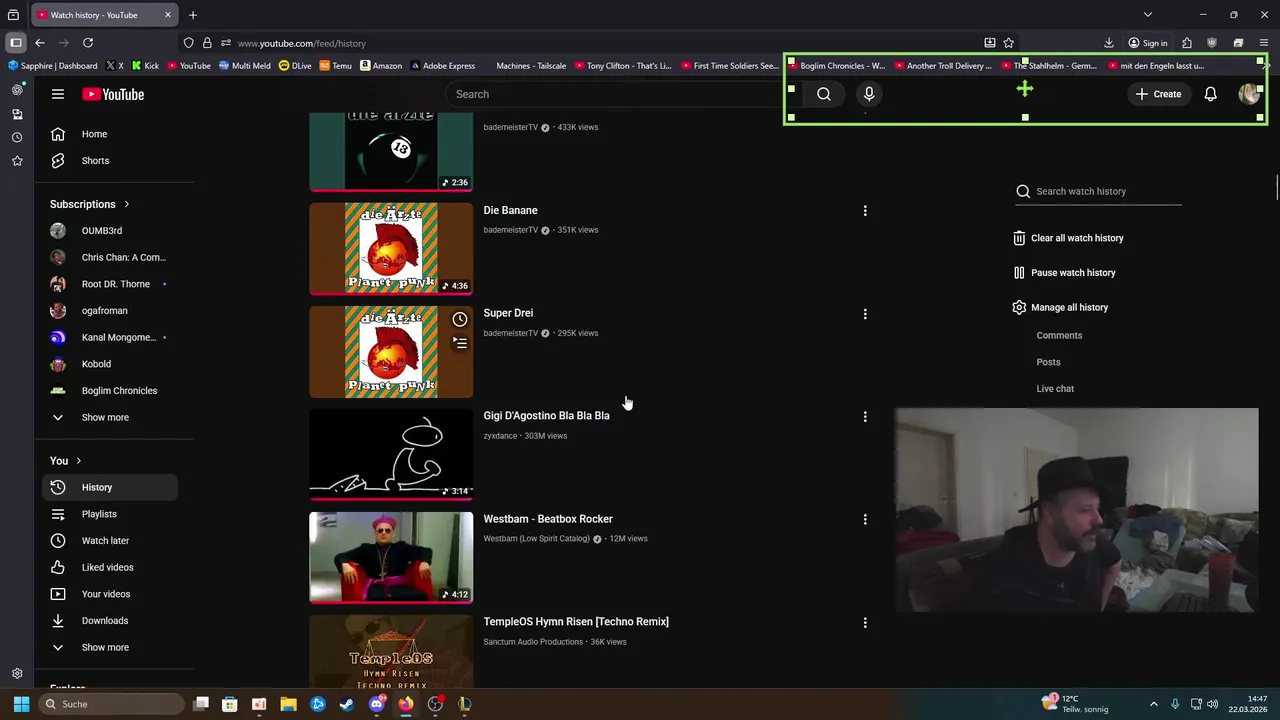Open the Adobe Express bookmark
Viewport: 1280px width, 720px height.
coord(442,66)
